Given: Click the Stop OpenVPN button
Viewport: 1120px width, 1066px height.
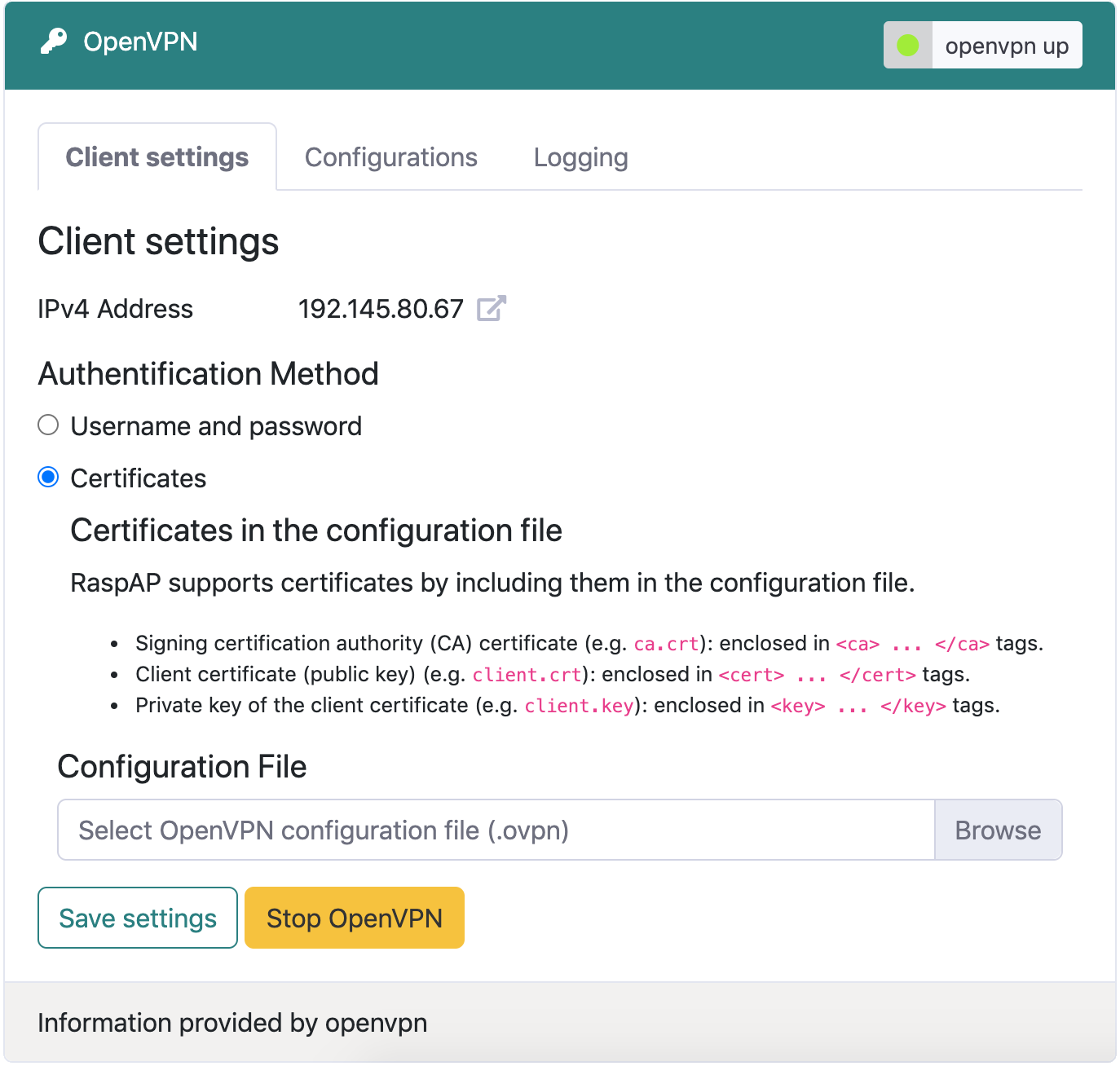Looking at the screenshot, I should point(355,918).
